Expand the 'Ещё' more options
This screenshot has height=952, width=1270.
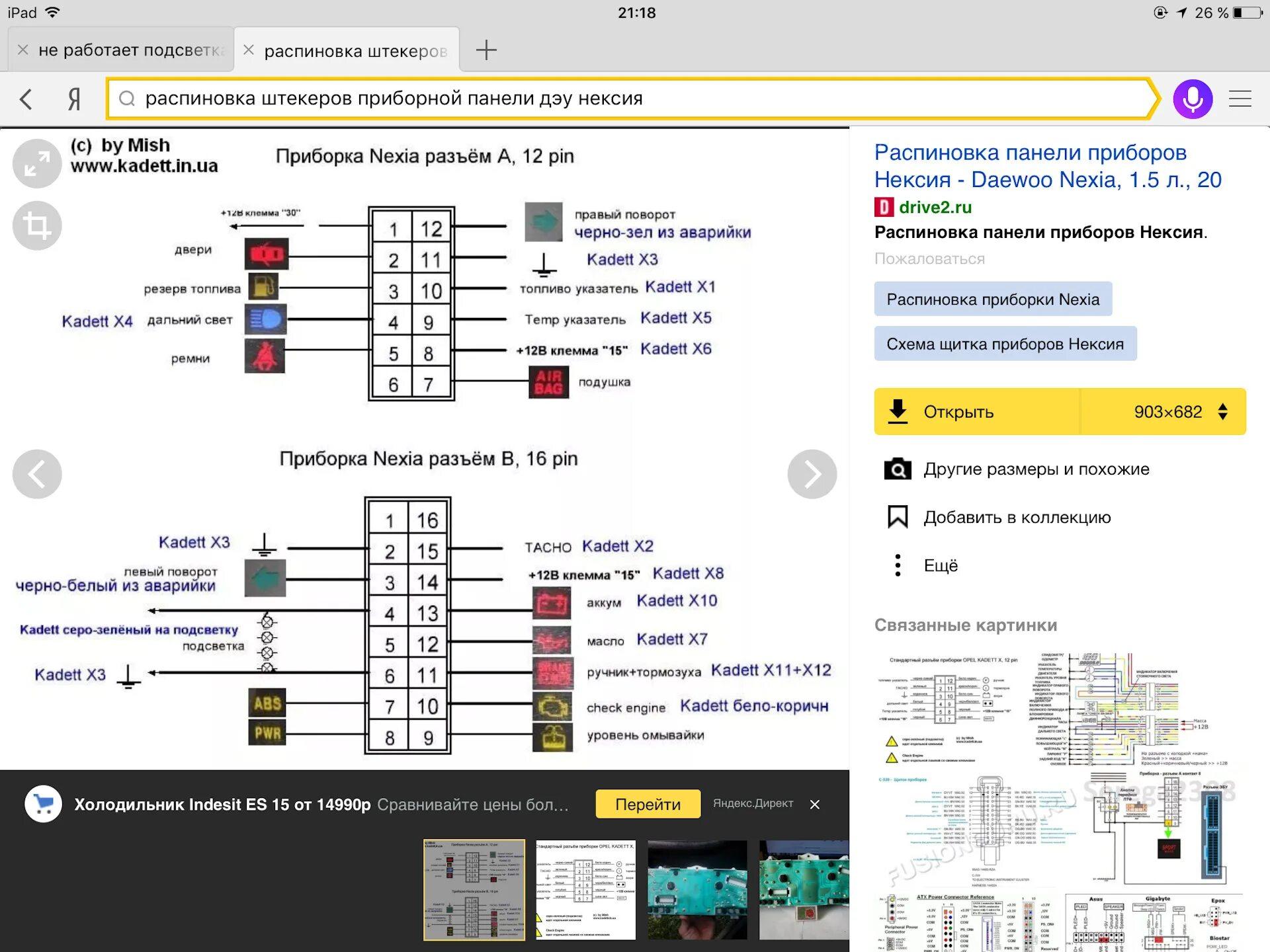[x=939, y=565]
